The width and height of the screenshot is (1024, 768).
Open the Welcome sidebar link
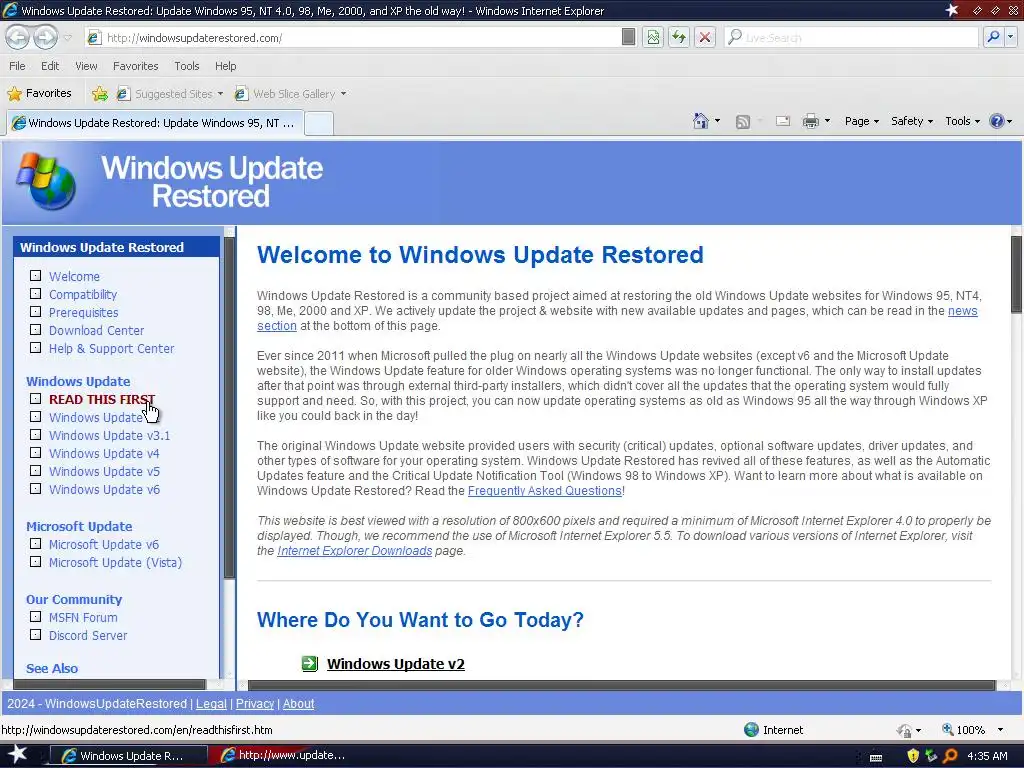[74, 276]
